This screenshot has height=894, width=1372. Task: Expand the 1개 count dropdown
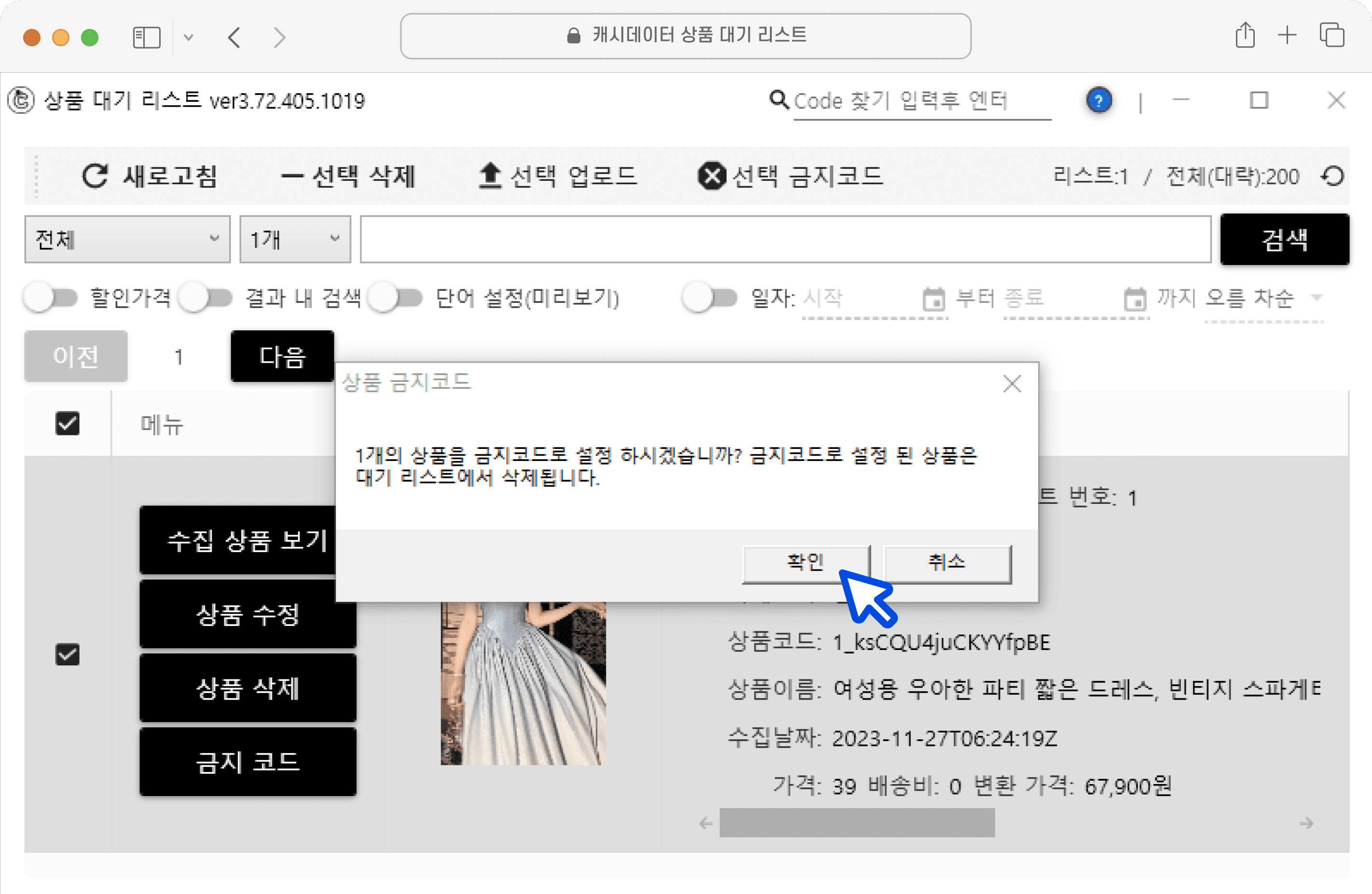coord(295,239)
